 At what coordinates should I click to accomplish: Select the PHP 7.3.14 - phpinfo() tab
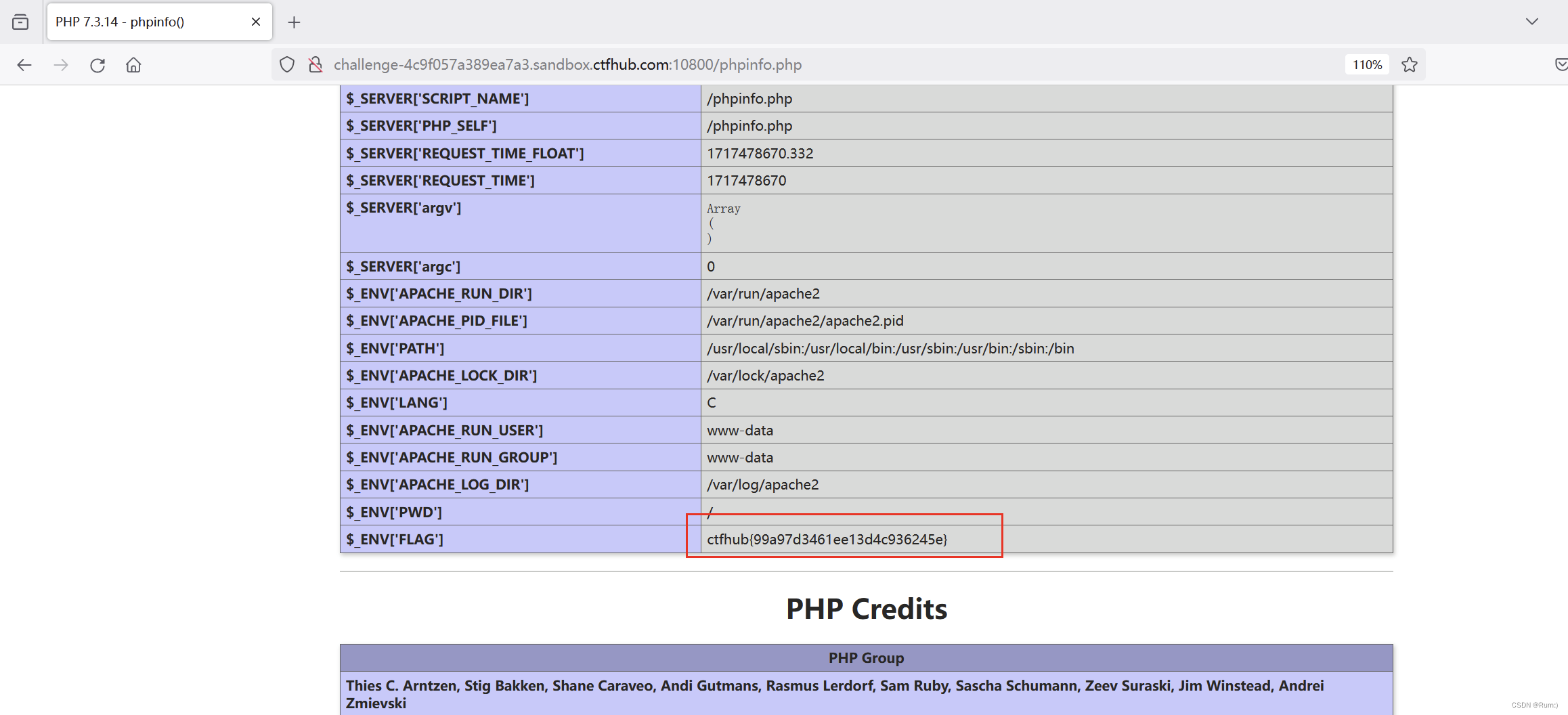click(160, 22)
